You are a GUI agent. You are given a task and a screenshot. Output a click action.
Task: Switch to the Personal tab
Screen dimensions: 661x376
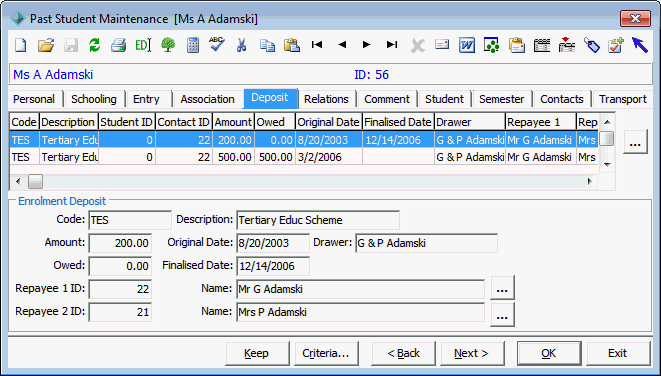[34, 99]
